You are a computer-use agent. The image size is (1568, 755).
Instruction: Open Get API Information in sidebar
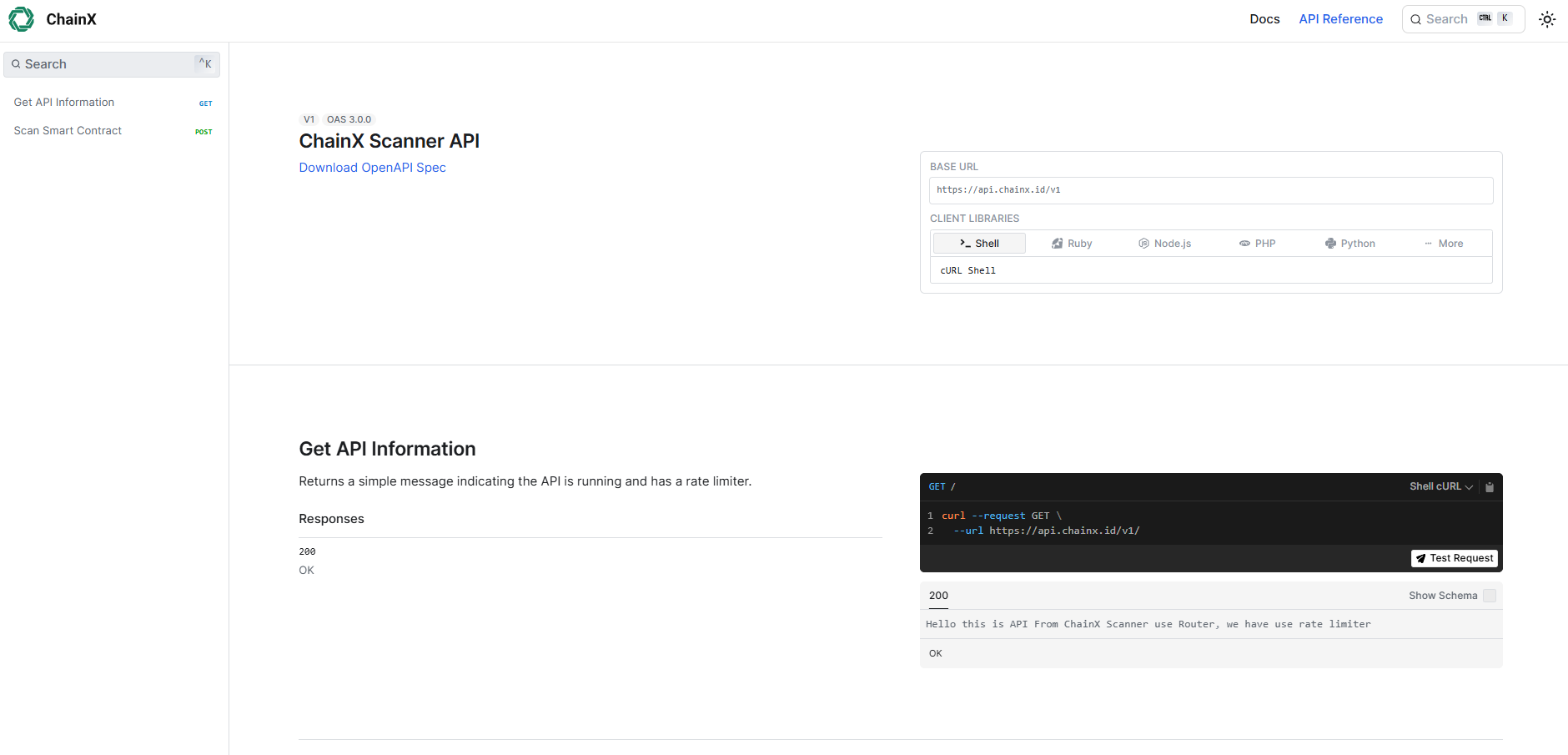click(64, 103)
